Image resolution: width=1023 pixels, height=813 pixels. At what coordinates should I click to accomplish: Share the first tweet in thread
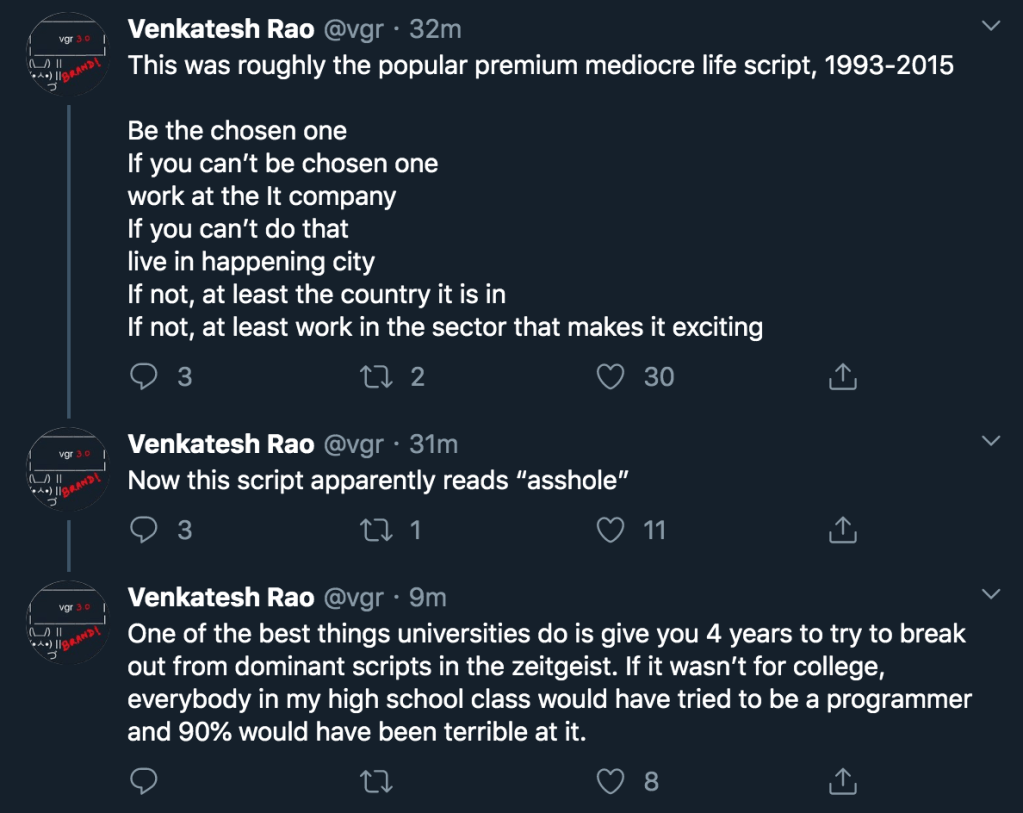pyautogui.click(x=842, y=377)
